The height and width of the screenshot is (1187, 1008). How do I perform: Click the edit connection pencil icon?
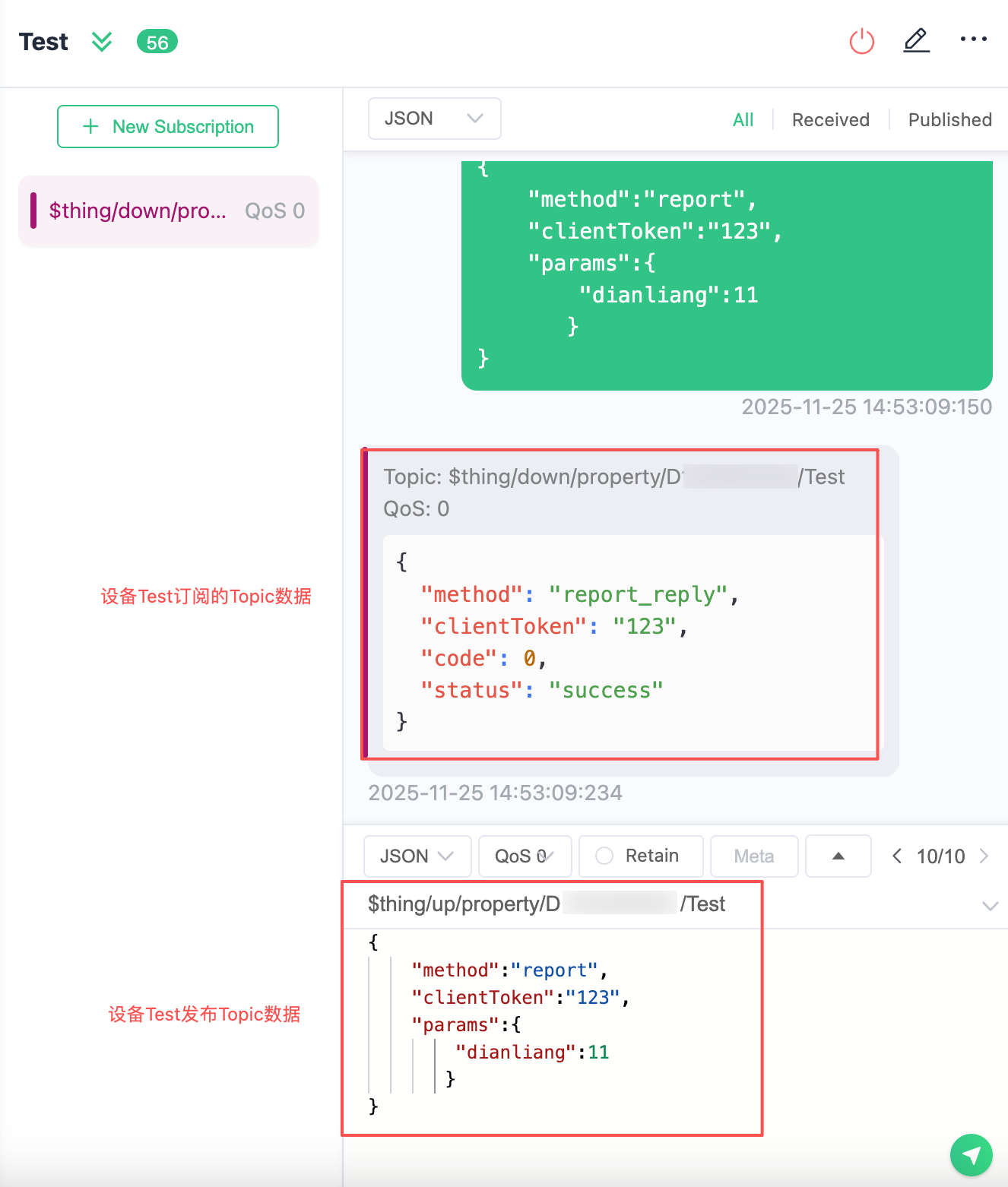tap(916, 40)
